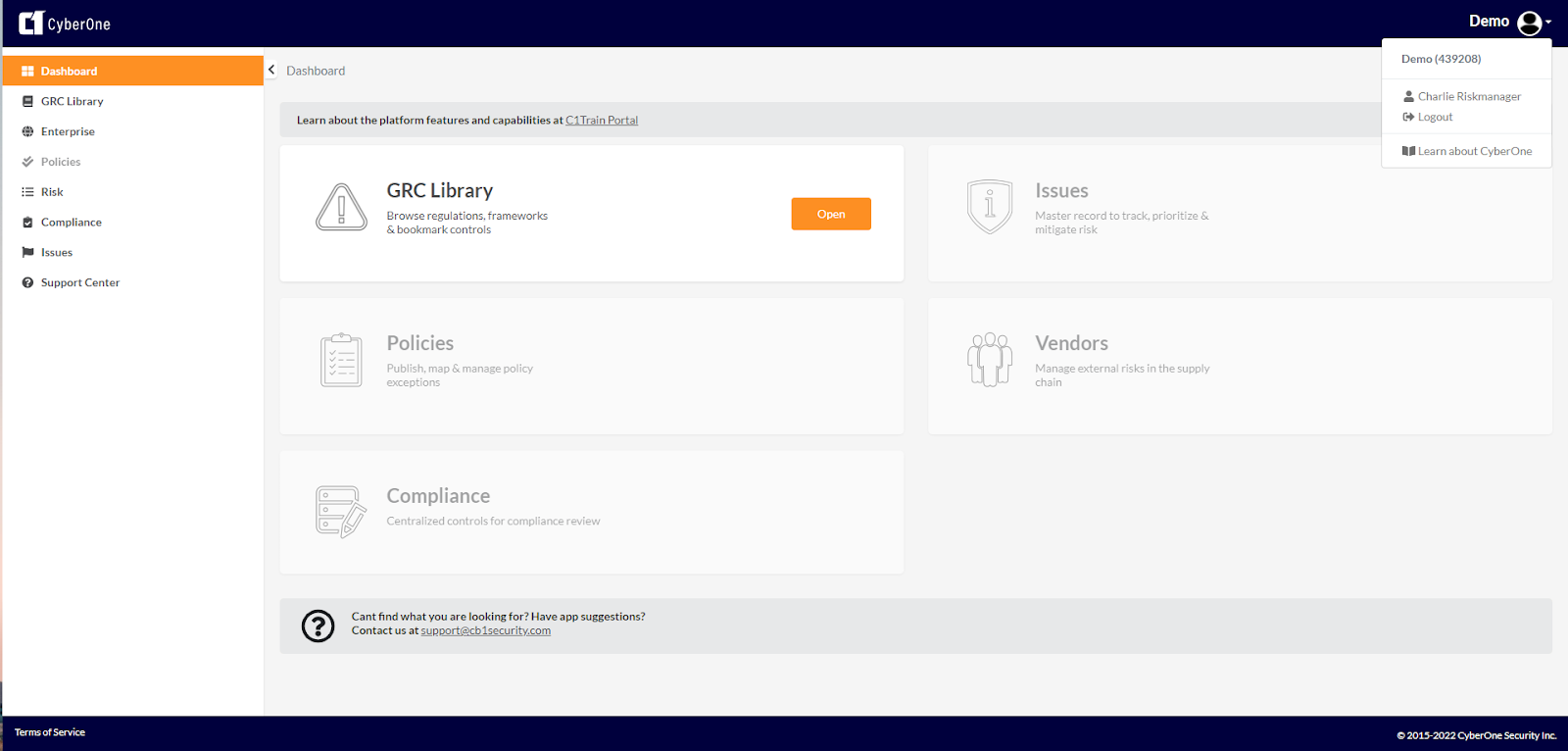Click the Compliance card title
Screen dimensions: 1568x751
tap(438, 496)
